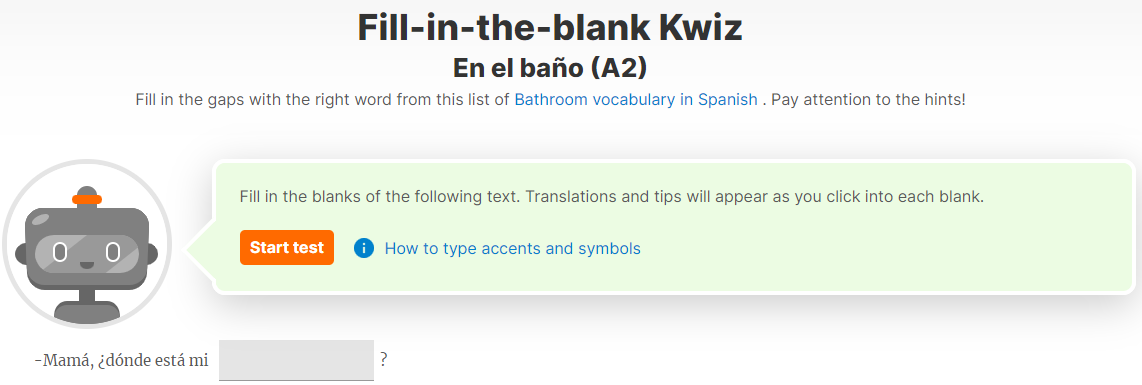Click the En el baño (A2) subtitle
This screenshot has width=1142, height=385.
click(x=550, y=68)
